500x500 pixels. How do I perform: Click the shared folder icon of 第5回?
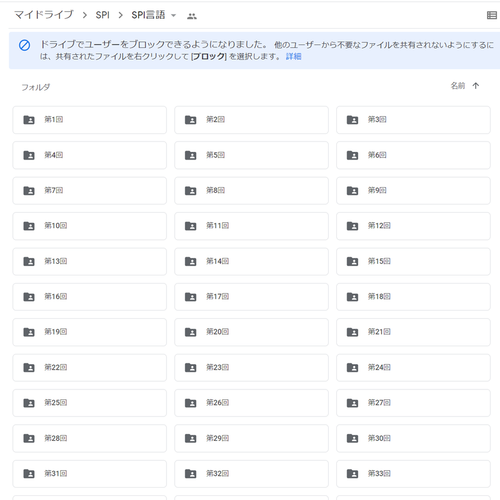click(191, 155)
